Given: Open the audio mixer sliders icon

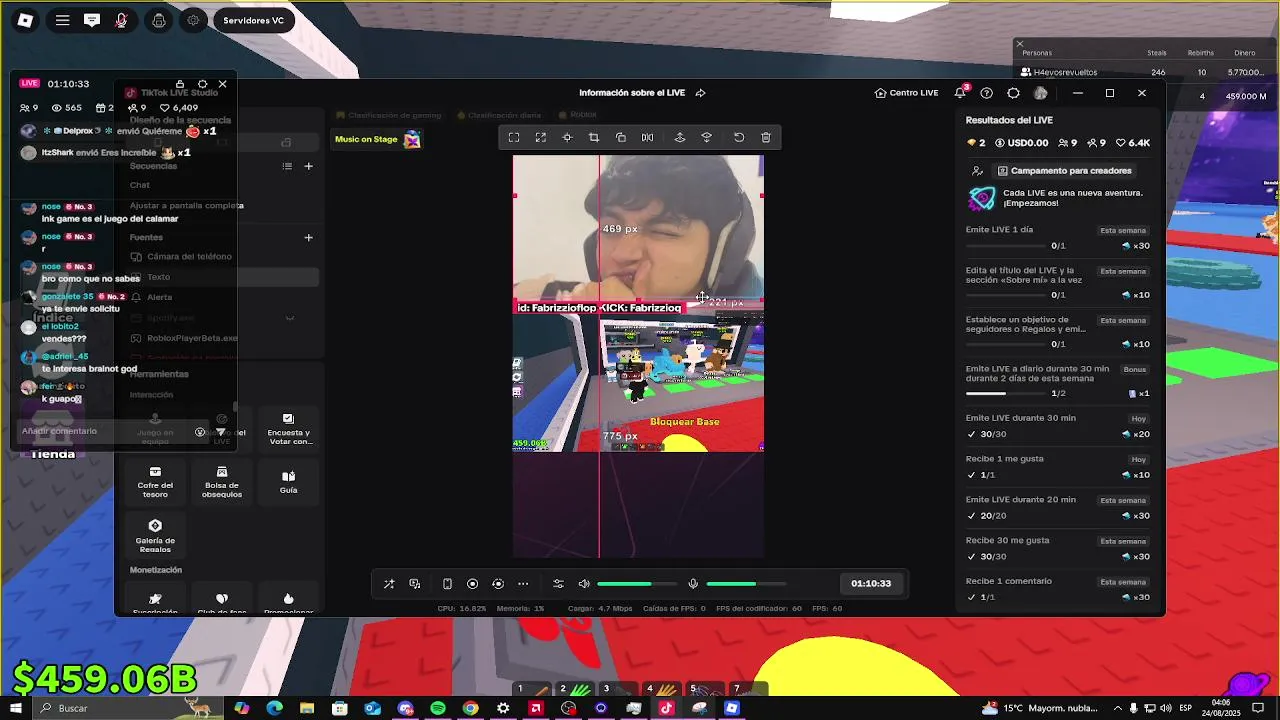Looking at the screenshot, I should [x=559, y=584].
